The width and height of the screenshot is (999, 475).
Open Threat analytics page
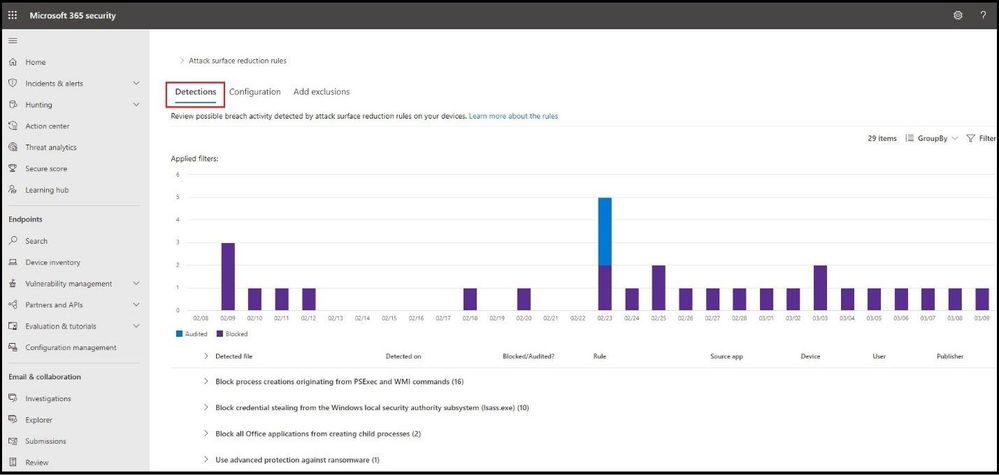click(51, 147)
